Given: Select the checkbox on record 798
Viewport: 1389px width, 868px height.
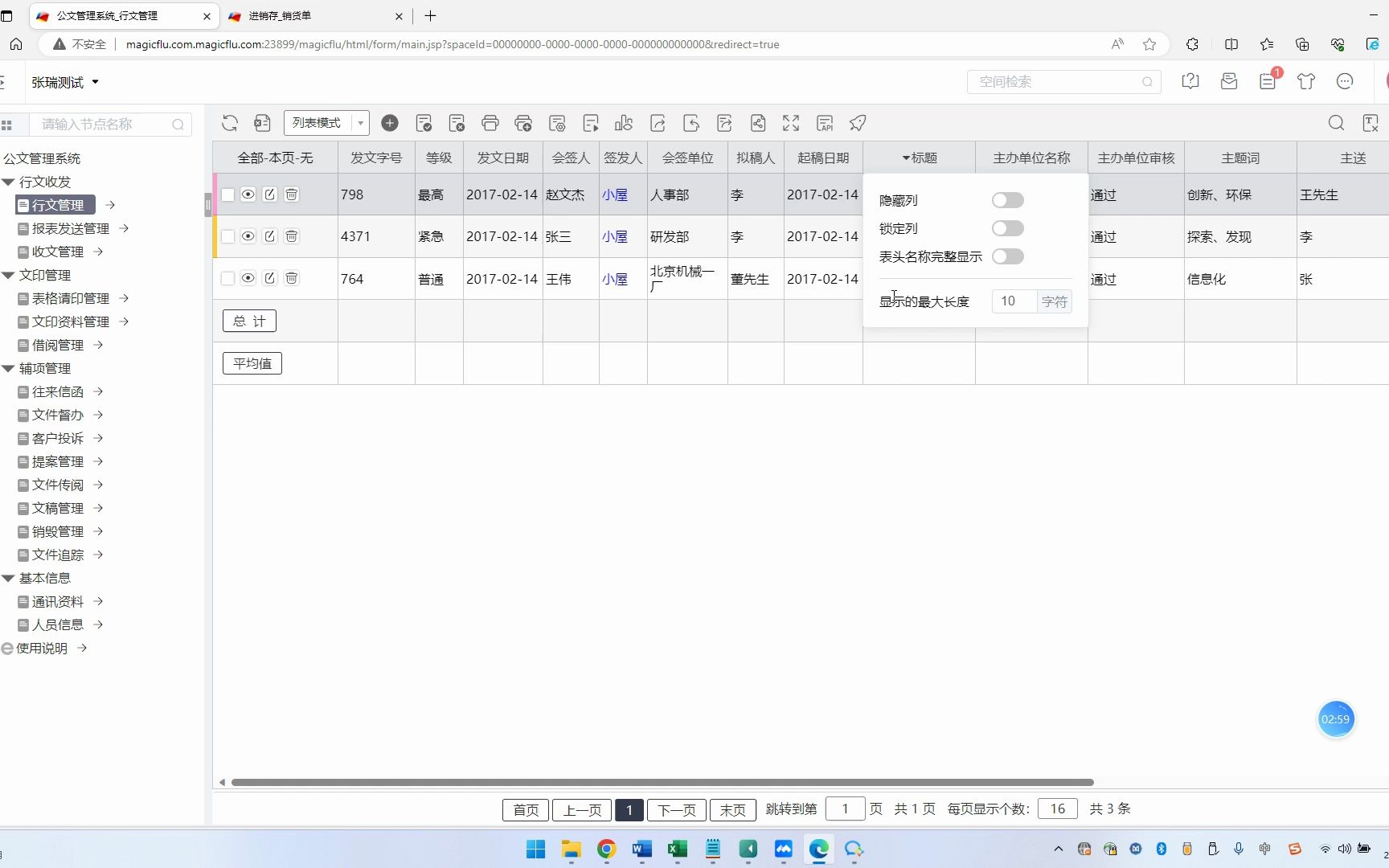Looking at the screenshot, I should coord(227,194).
